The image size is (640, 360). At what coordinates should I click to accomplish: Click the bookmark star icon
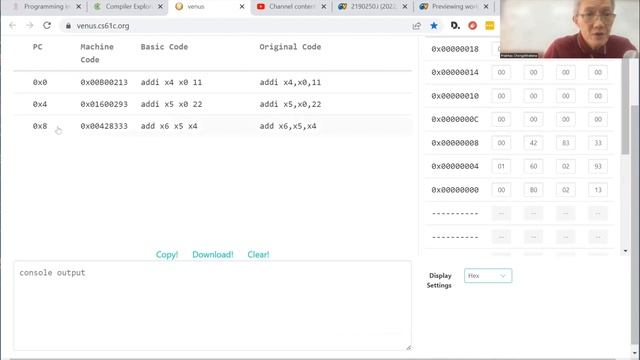434,26
